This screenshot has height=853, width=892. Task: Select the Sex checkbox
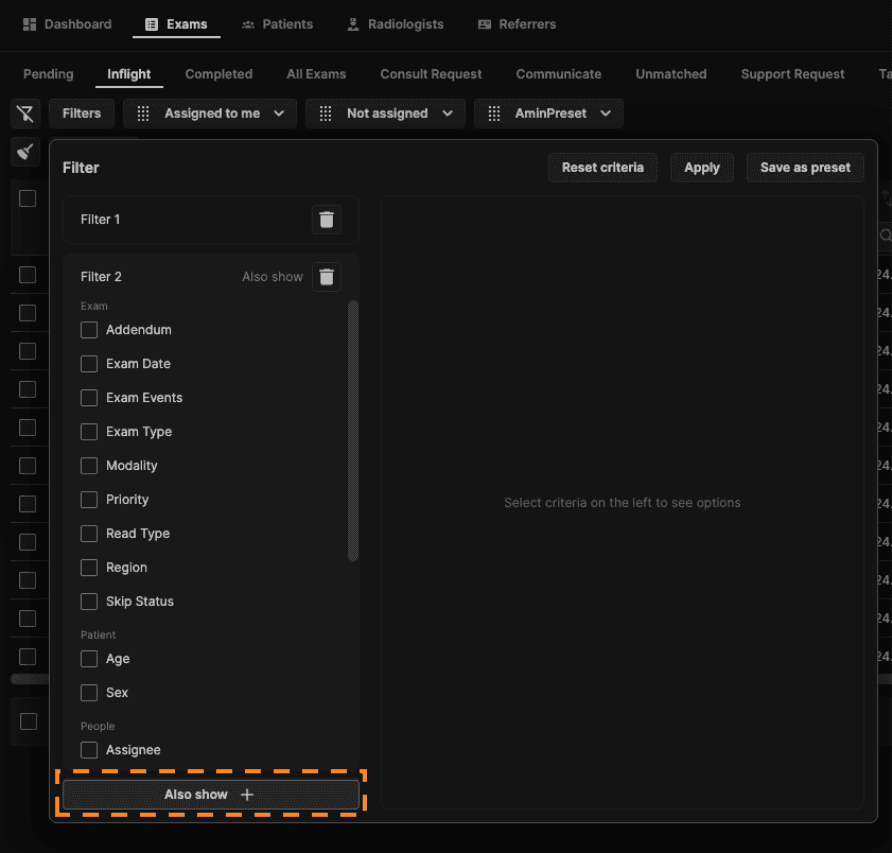[89, 693]
